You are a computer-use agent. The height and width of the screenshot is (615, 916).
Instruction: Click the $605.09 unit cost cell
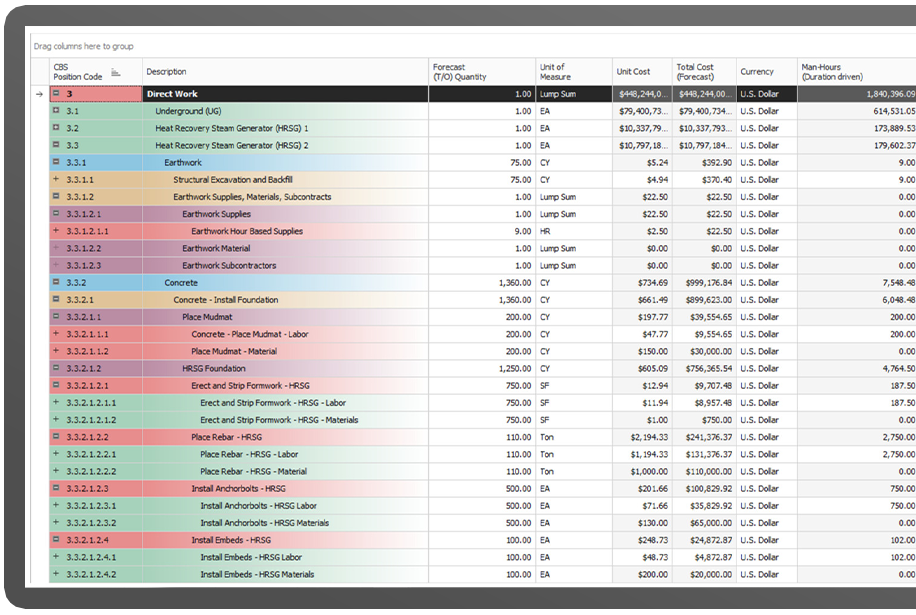[x=642, y=369]
